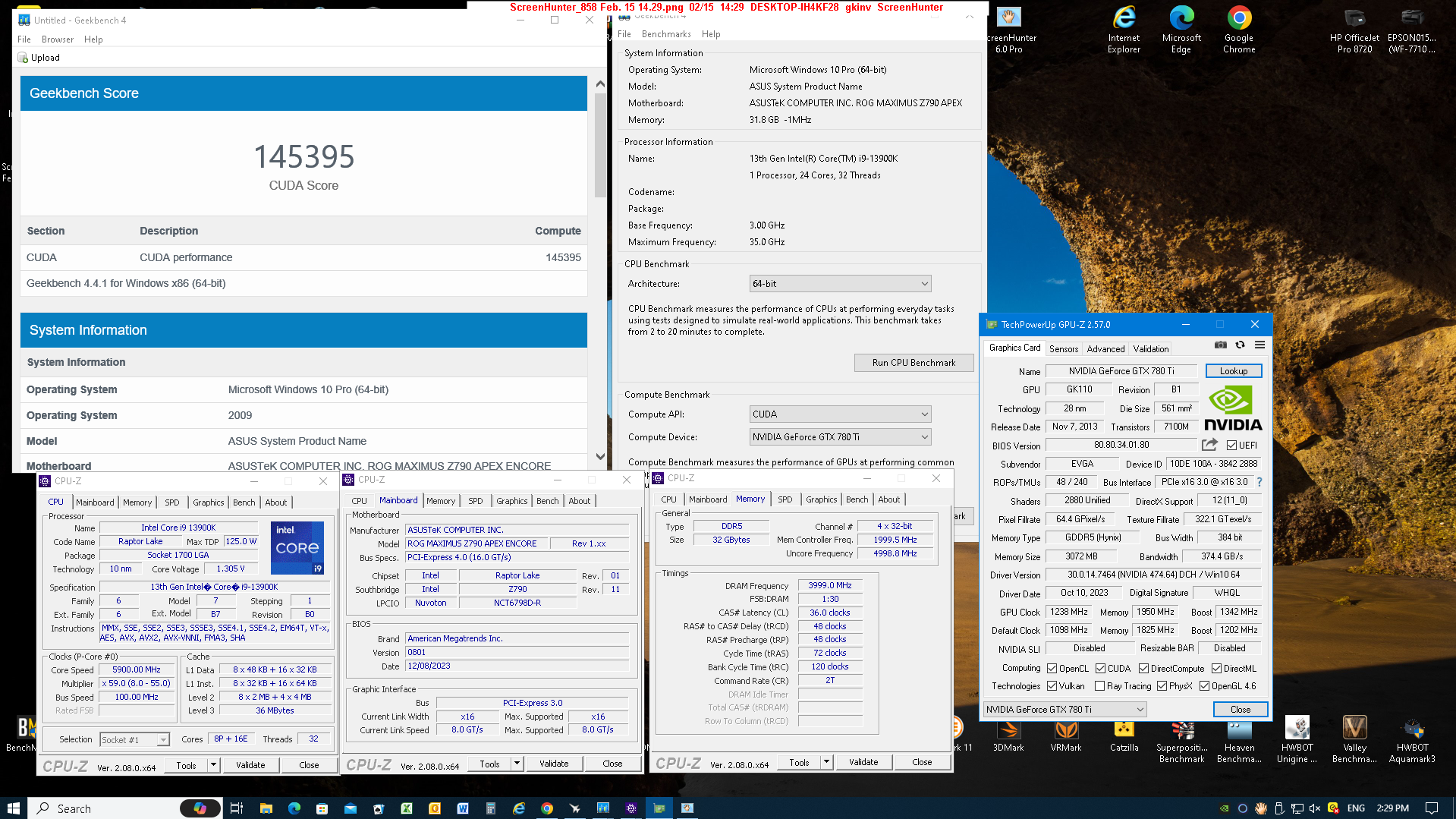Click muted volume icon in system tray
This screenshot has height=819, width=1456.
tap(1315, 808)
